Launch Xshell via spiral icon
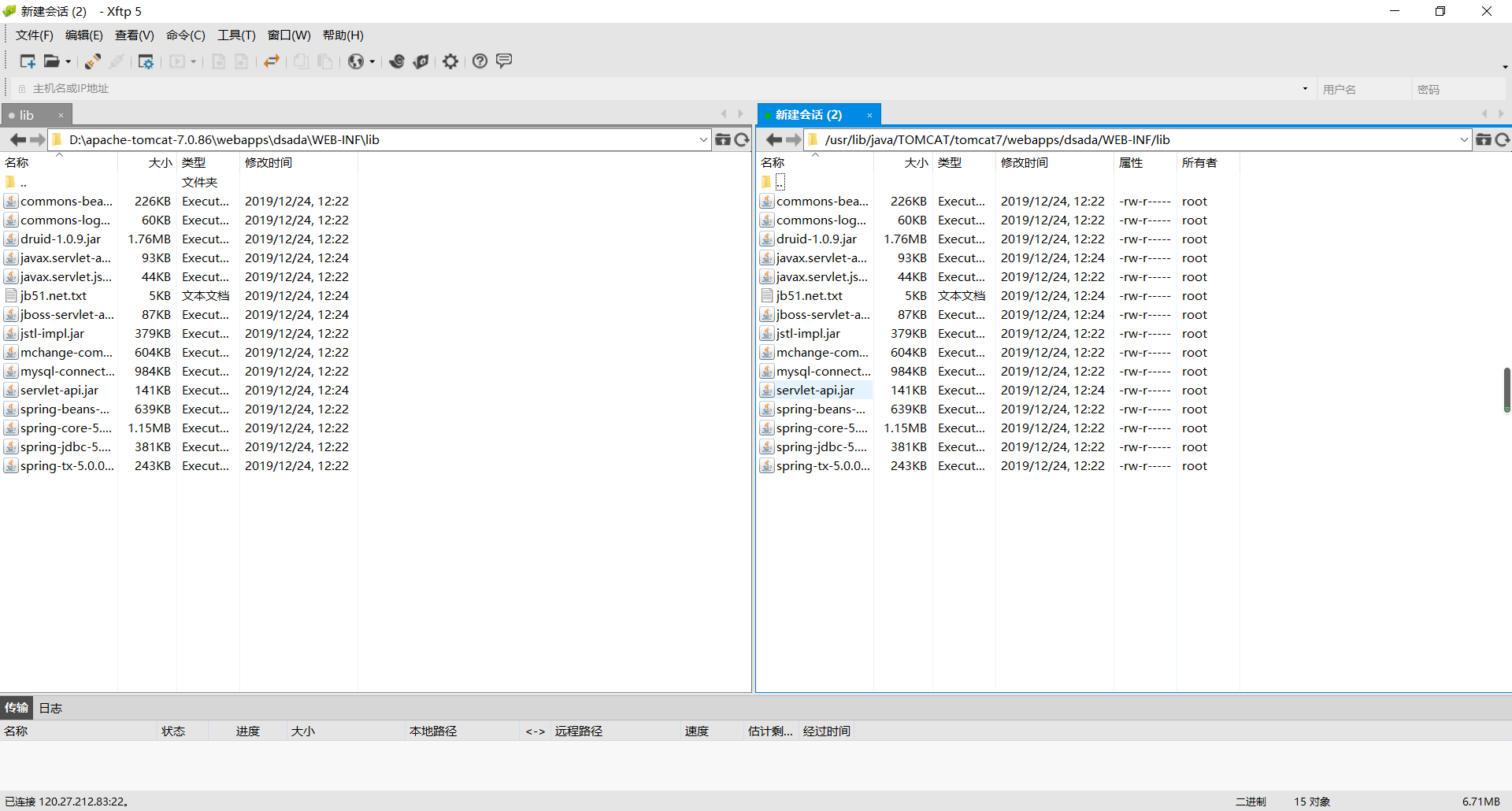1512x811 pixels. (x=397, y=61)
